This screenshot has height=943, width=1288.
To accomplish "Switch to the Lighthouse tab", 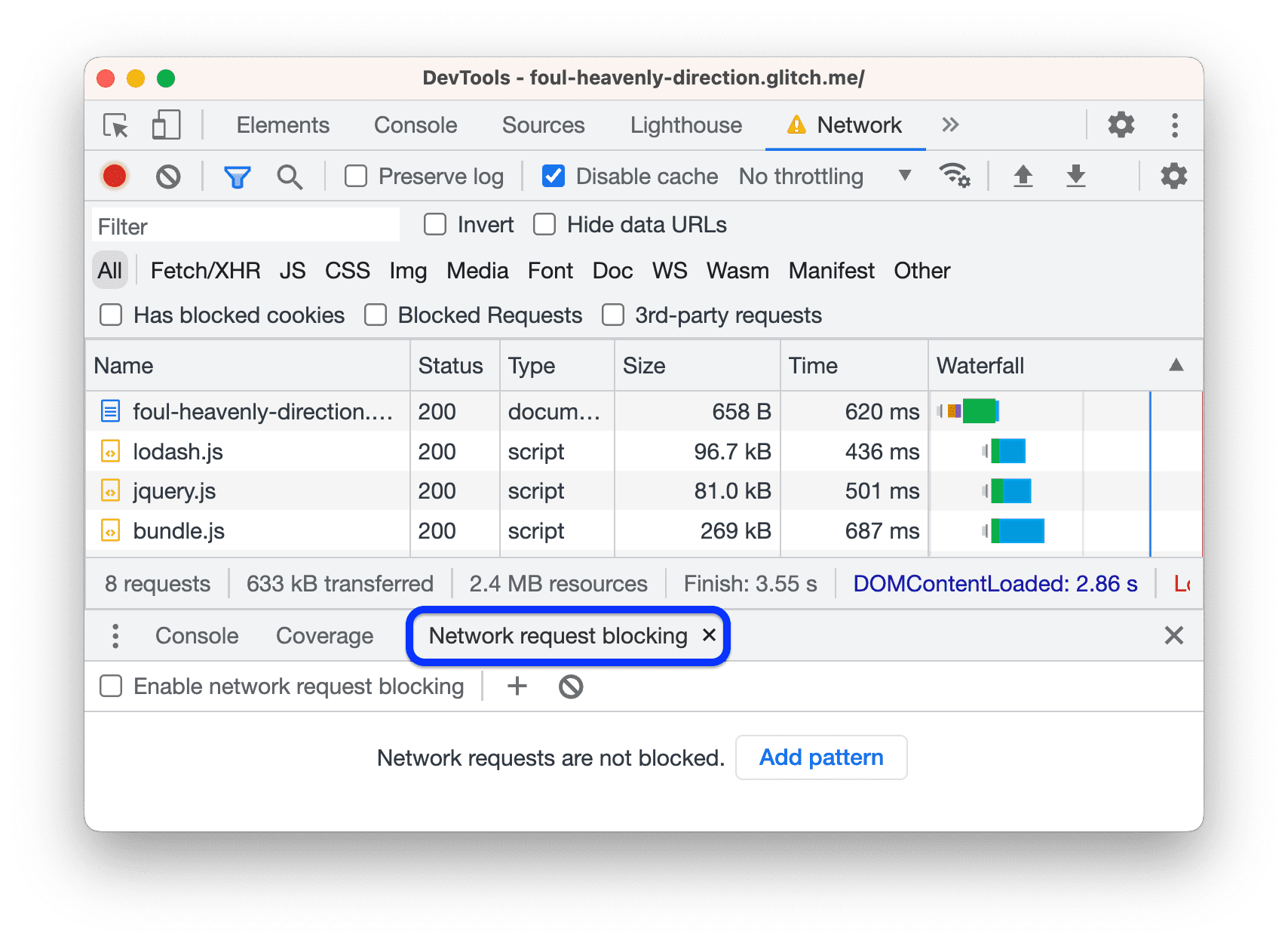I will tap(685, 125).
